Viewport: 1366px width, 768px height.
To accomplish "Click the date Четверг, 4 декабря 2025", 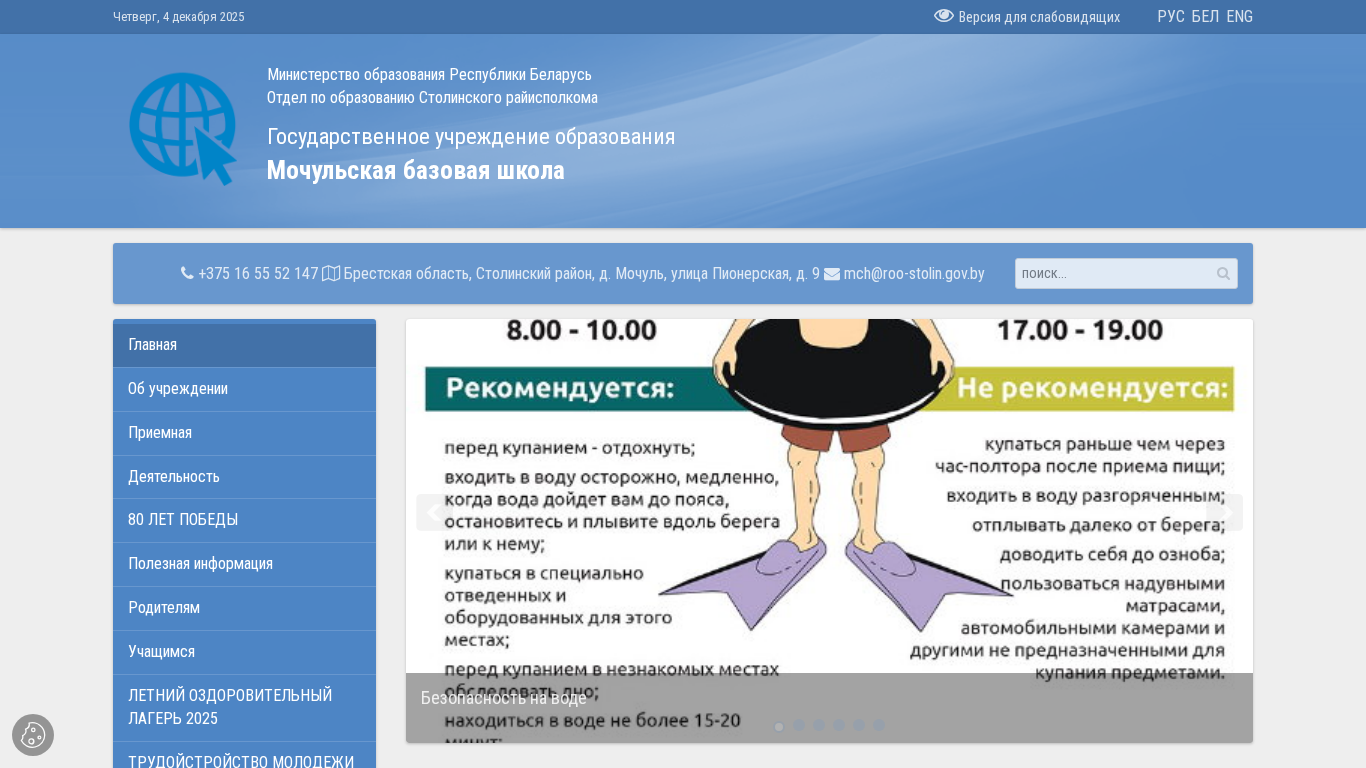I will [x=179, y=17].
